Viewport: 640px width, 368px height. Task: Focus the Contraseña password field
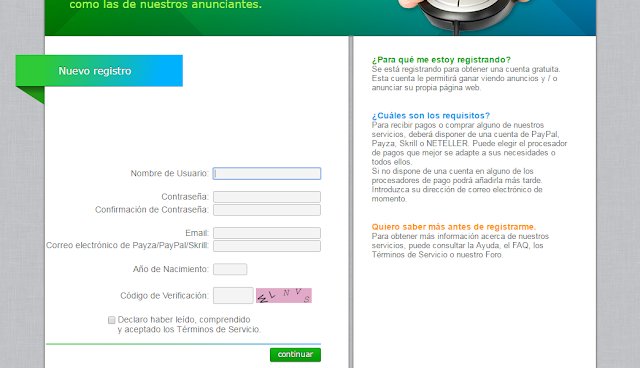pos(267,197)
